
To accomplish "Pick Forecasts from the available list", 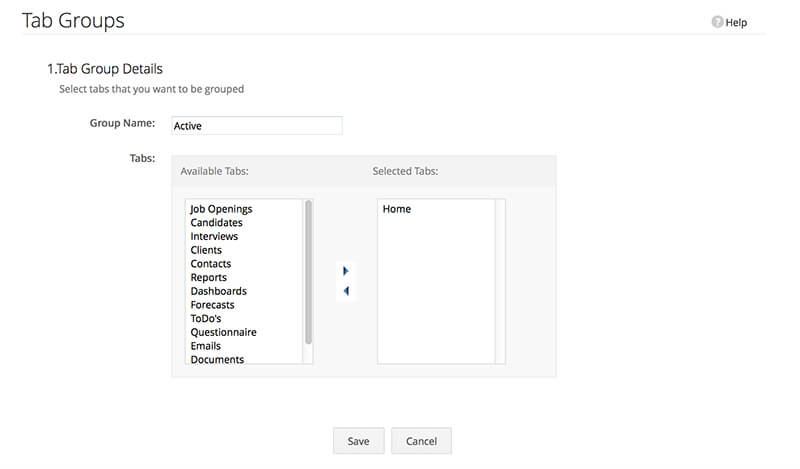I will (212, 305).
